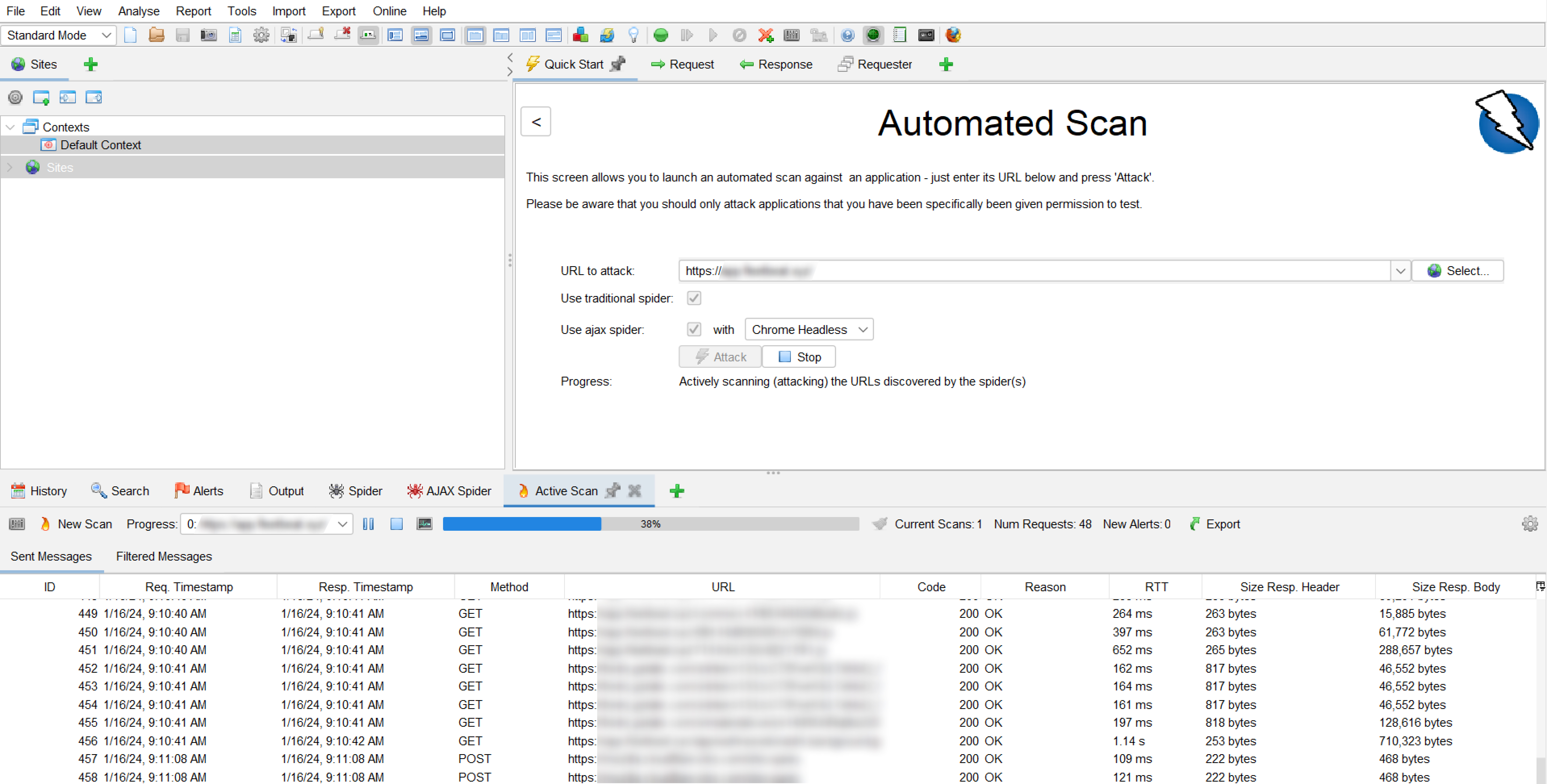The image size is (1547, 784).
Task: Stop the active scan square icon
Action: coord(396,524)
